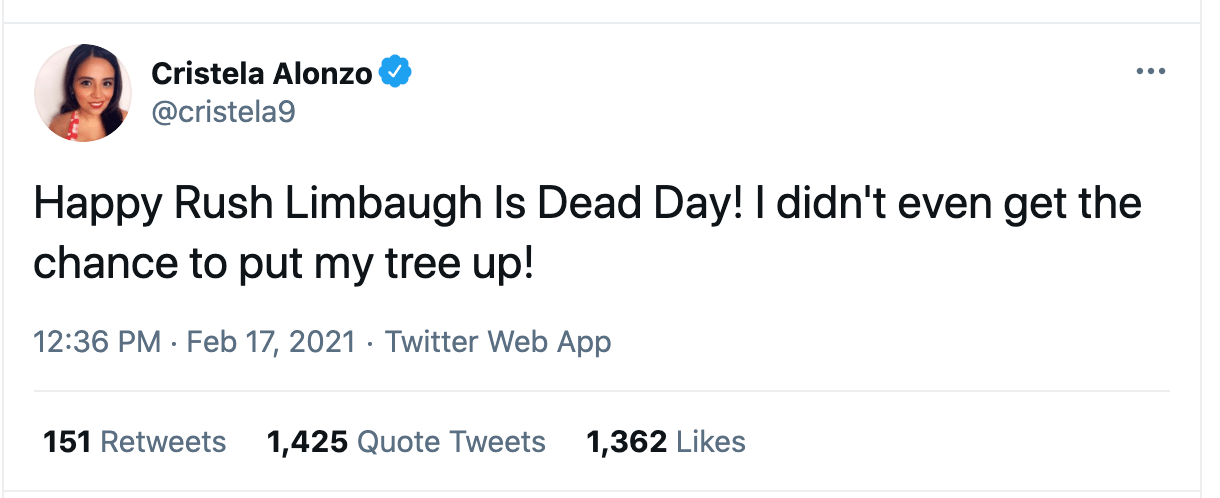
Task: Click the number 151 in the stats
Action: coord(68,442)
